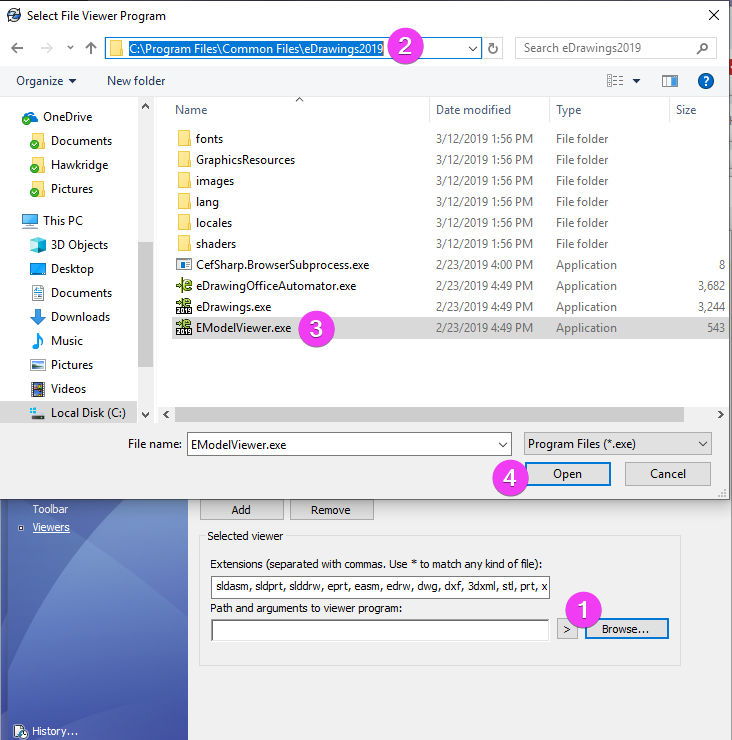
Task: Expand the view options dropdown arrow
Action: (636, 81)
